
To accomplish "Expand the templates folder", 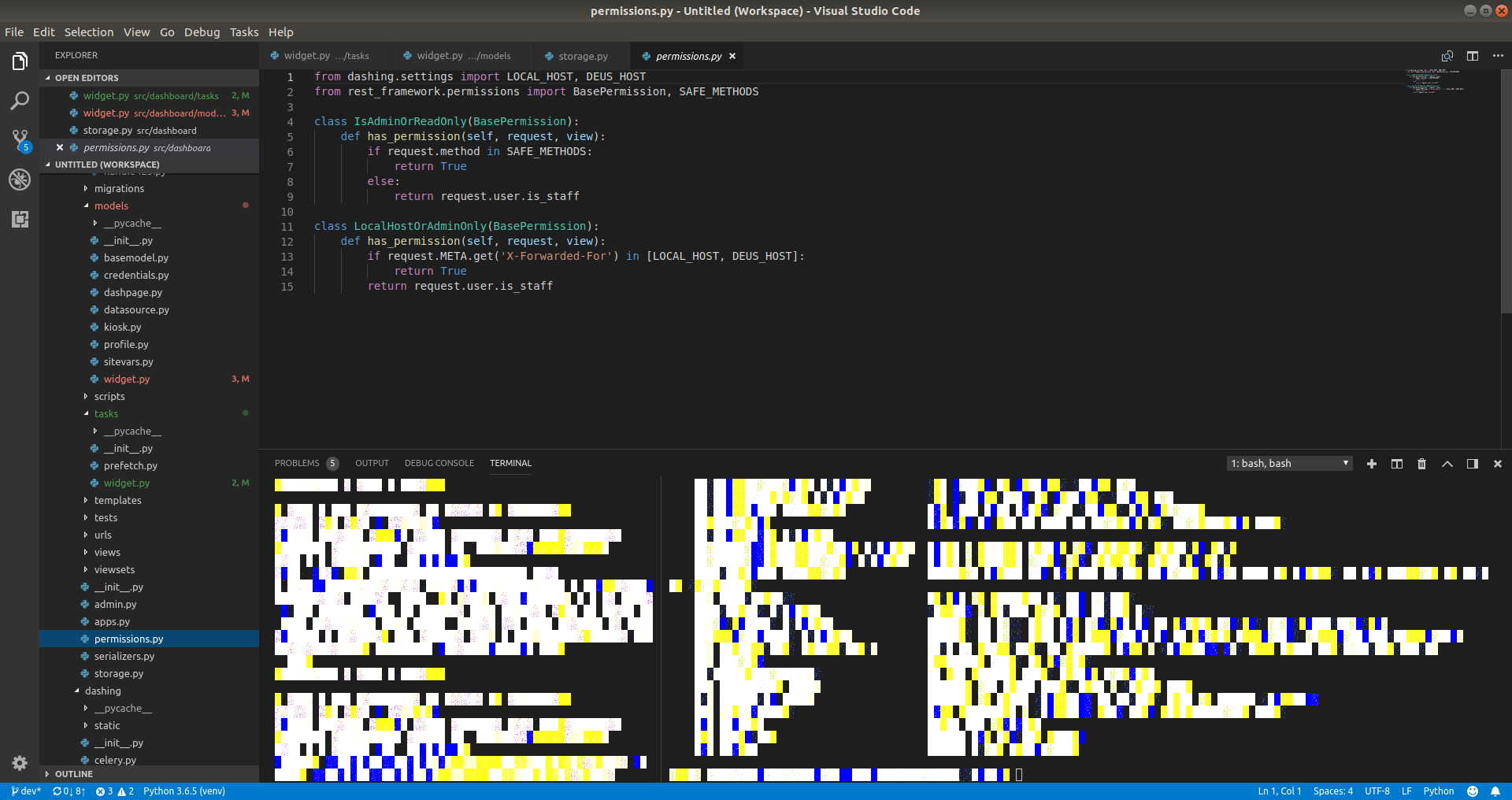I will (116, 500).
